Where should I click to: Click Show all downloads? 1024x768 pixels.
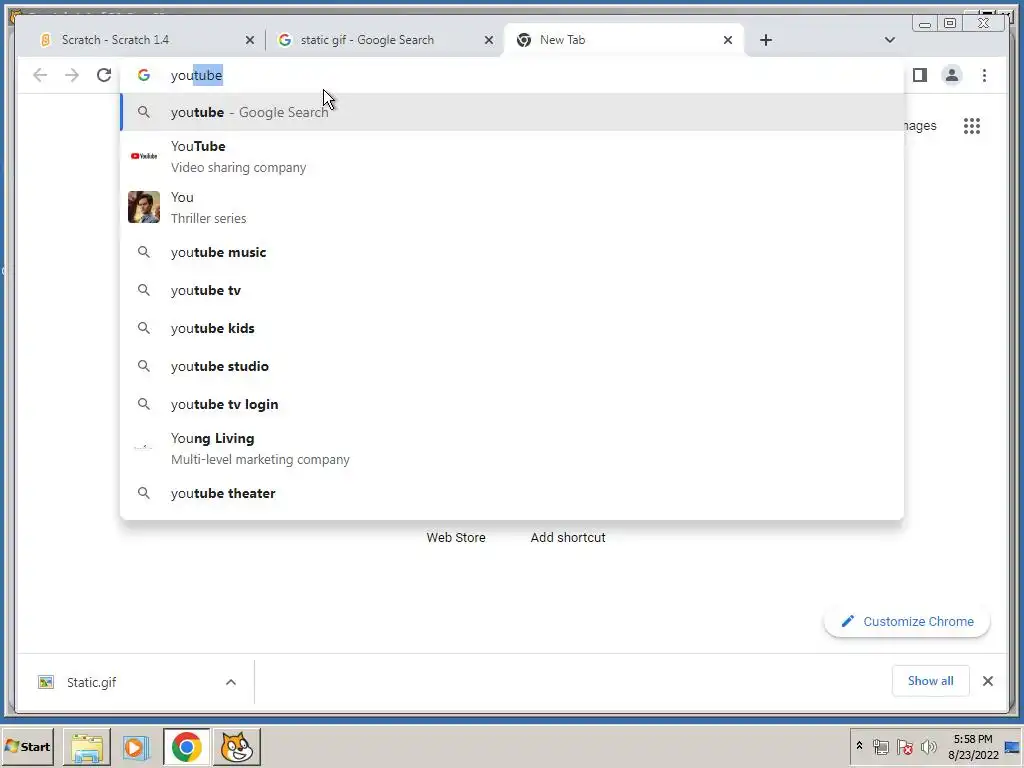[930, 681]
